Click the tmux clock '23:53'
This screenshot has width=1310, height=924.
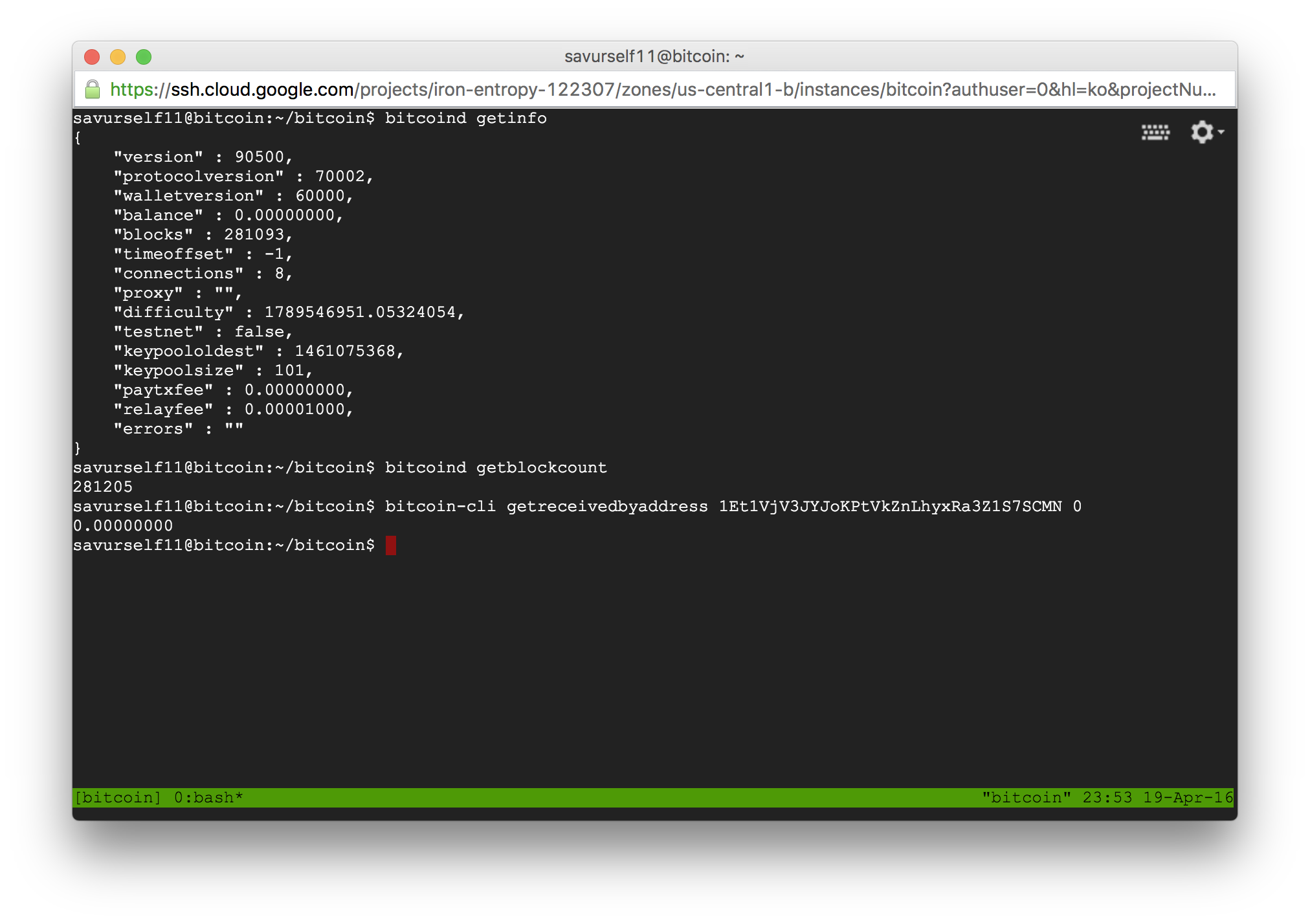coord(1107,797)
